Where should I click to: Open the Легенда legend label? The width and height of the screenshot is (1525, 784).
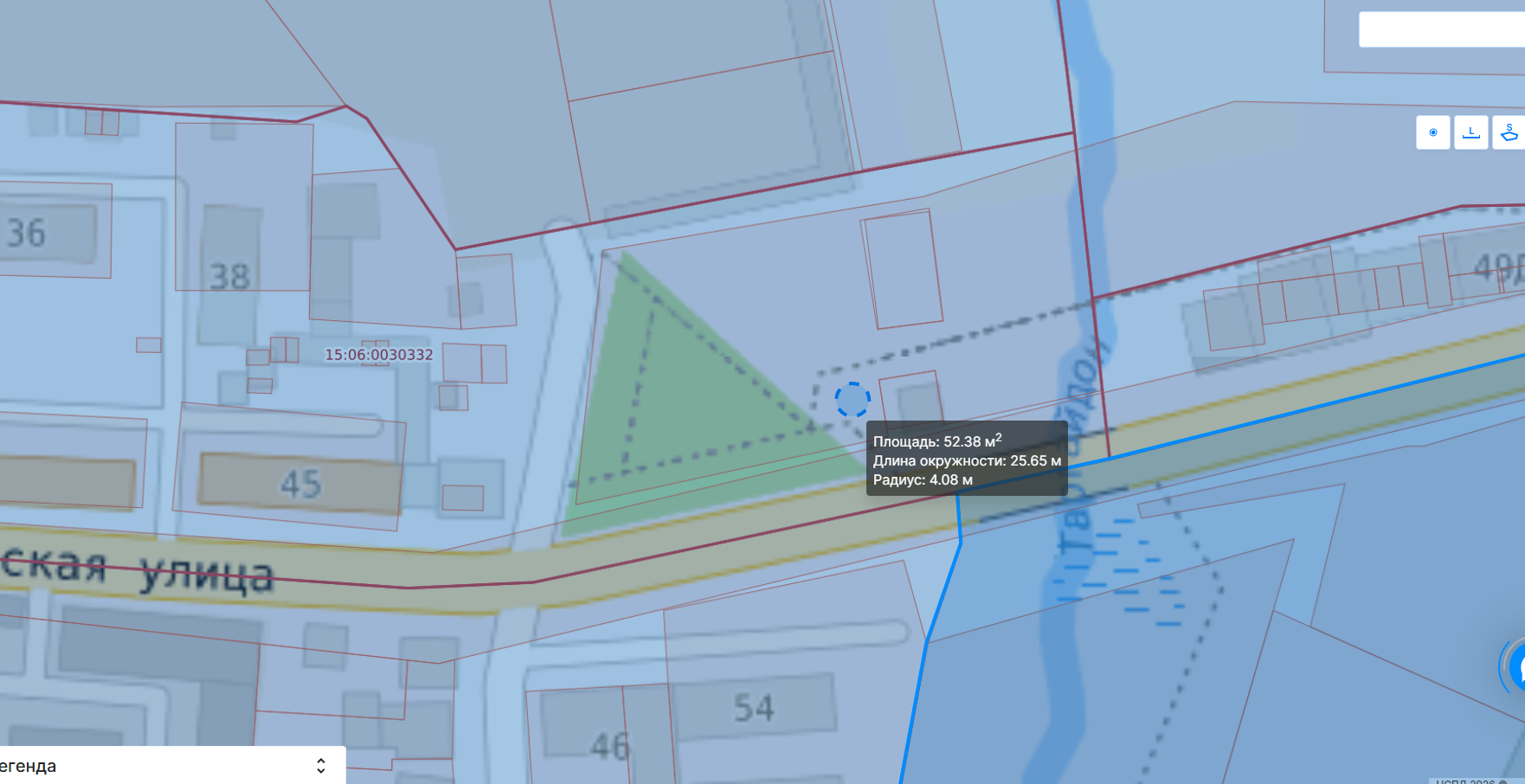pos(28,766)
